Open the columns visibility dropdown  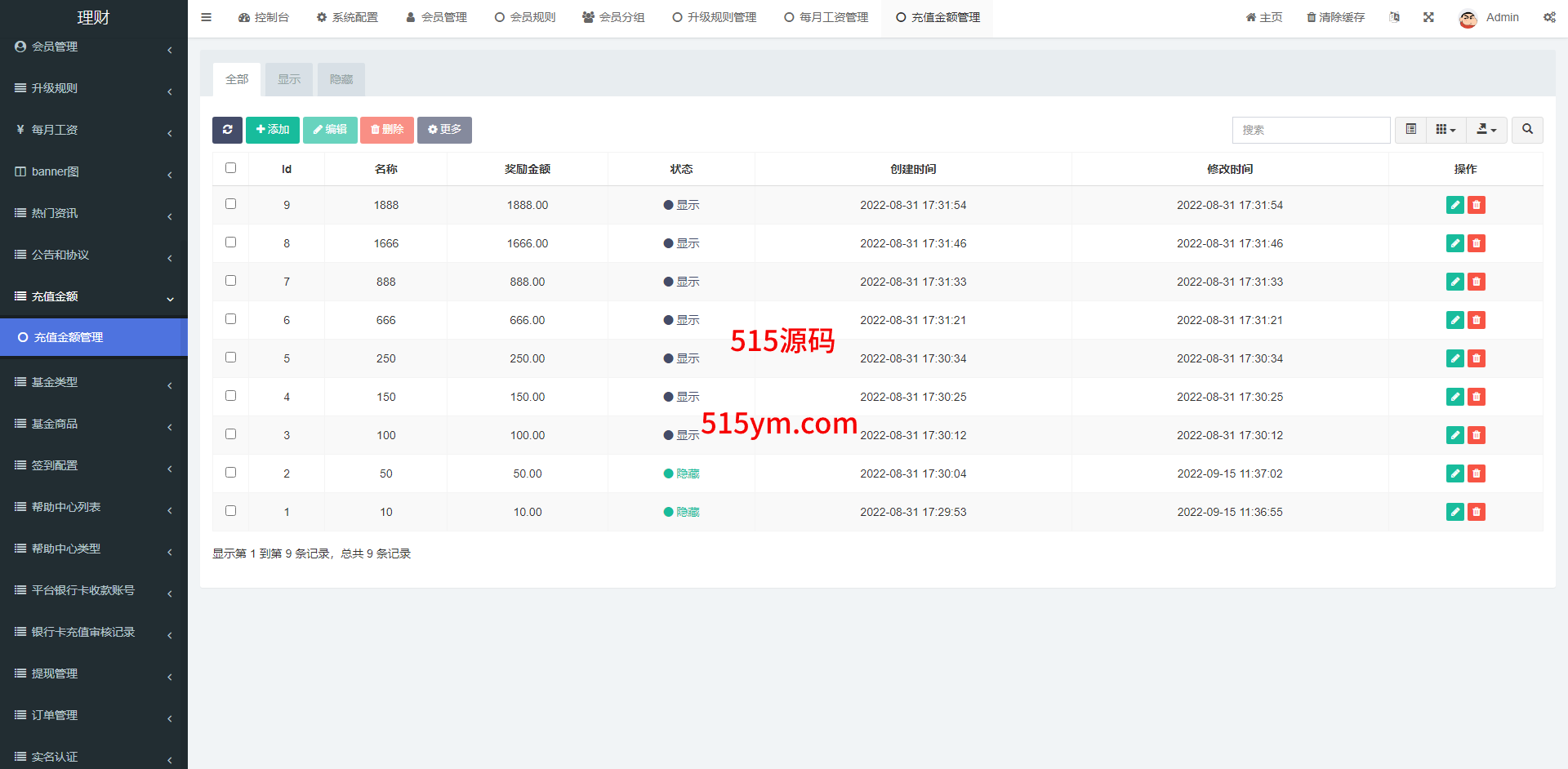click(1445, 130)
